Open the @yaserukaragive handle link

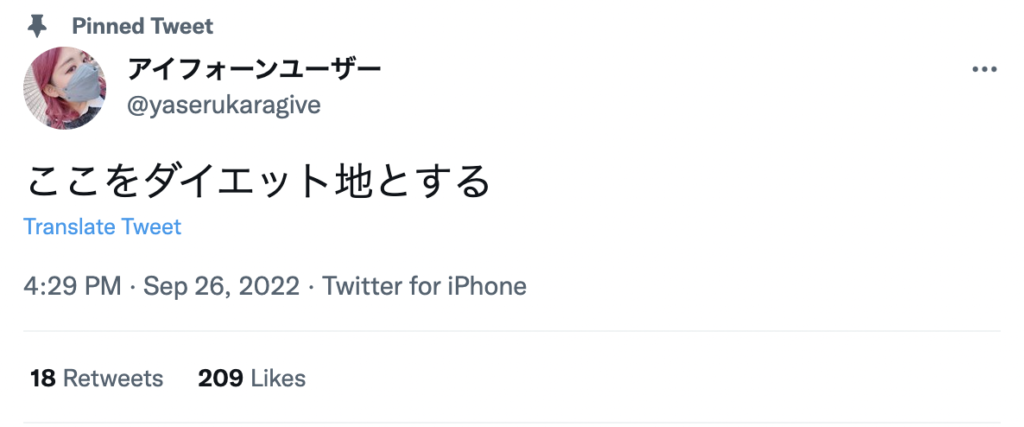(x=224, y=105)
